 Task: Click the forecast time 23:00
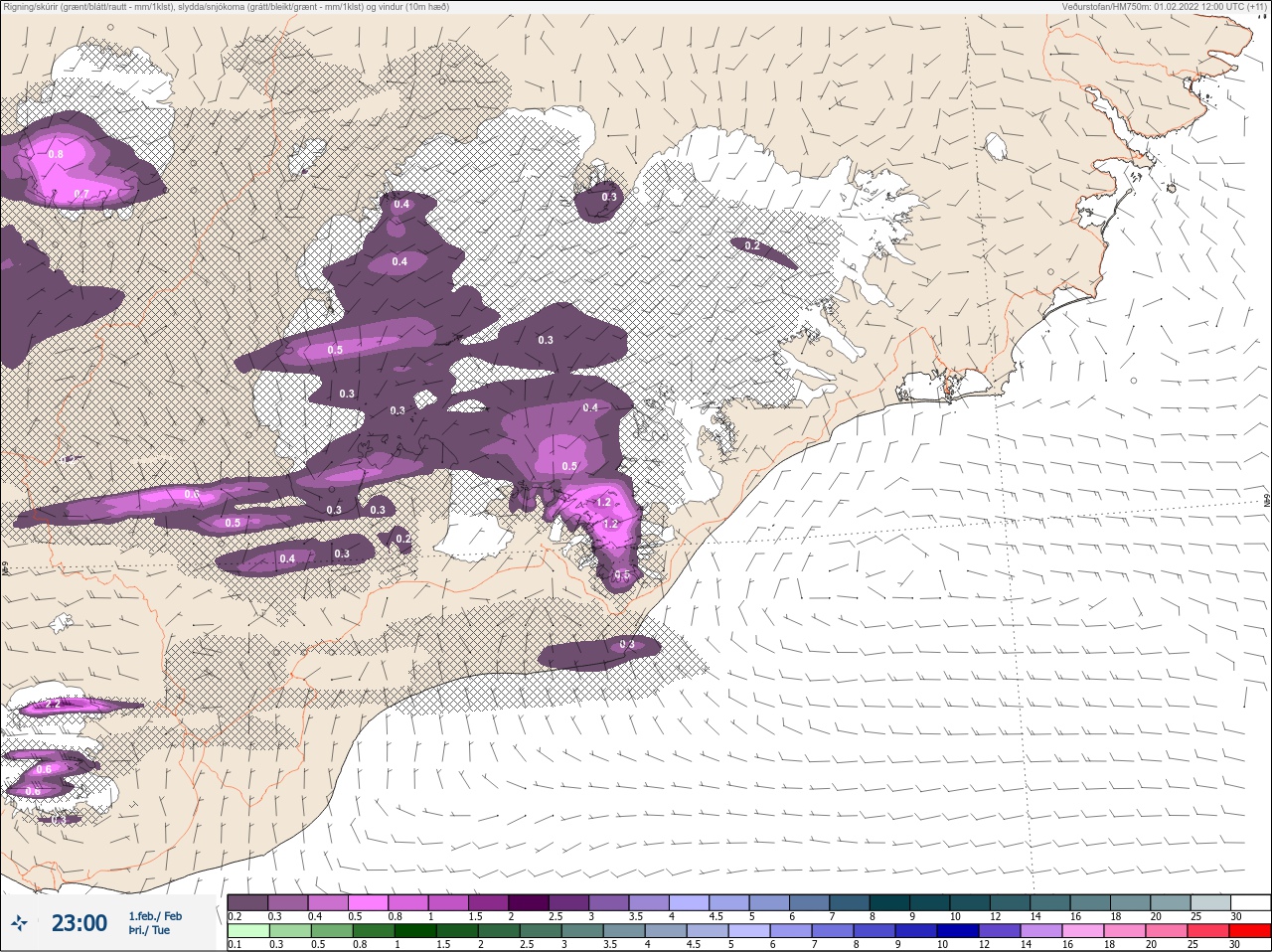coord(79,923)
